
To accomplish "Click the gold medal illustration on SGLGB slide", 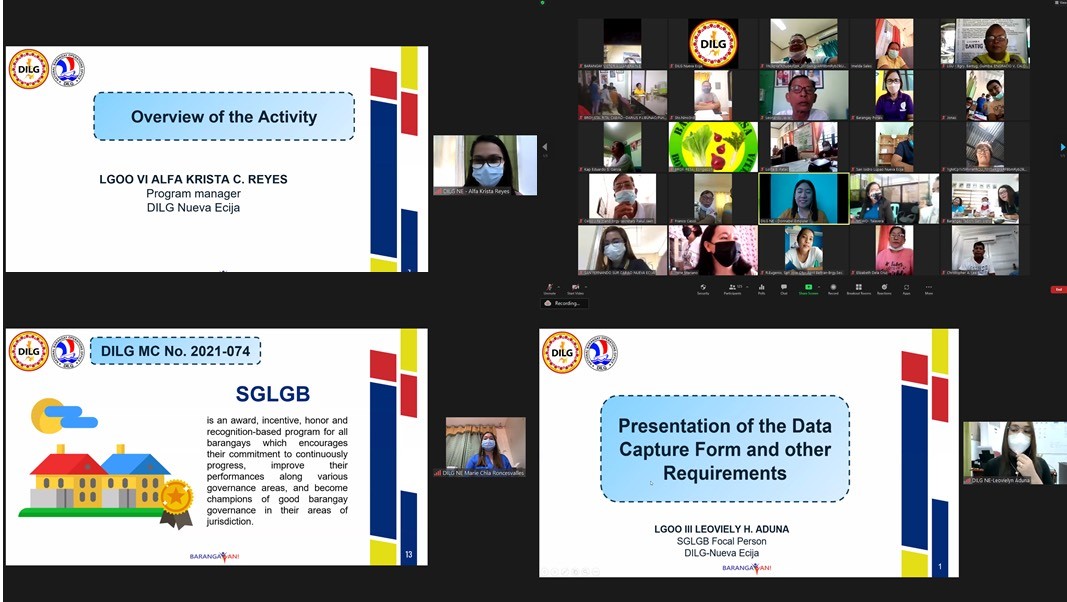I will pyautogui.click(x=176, y=504).
